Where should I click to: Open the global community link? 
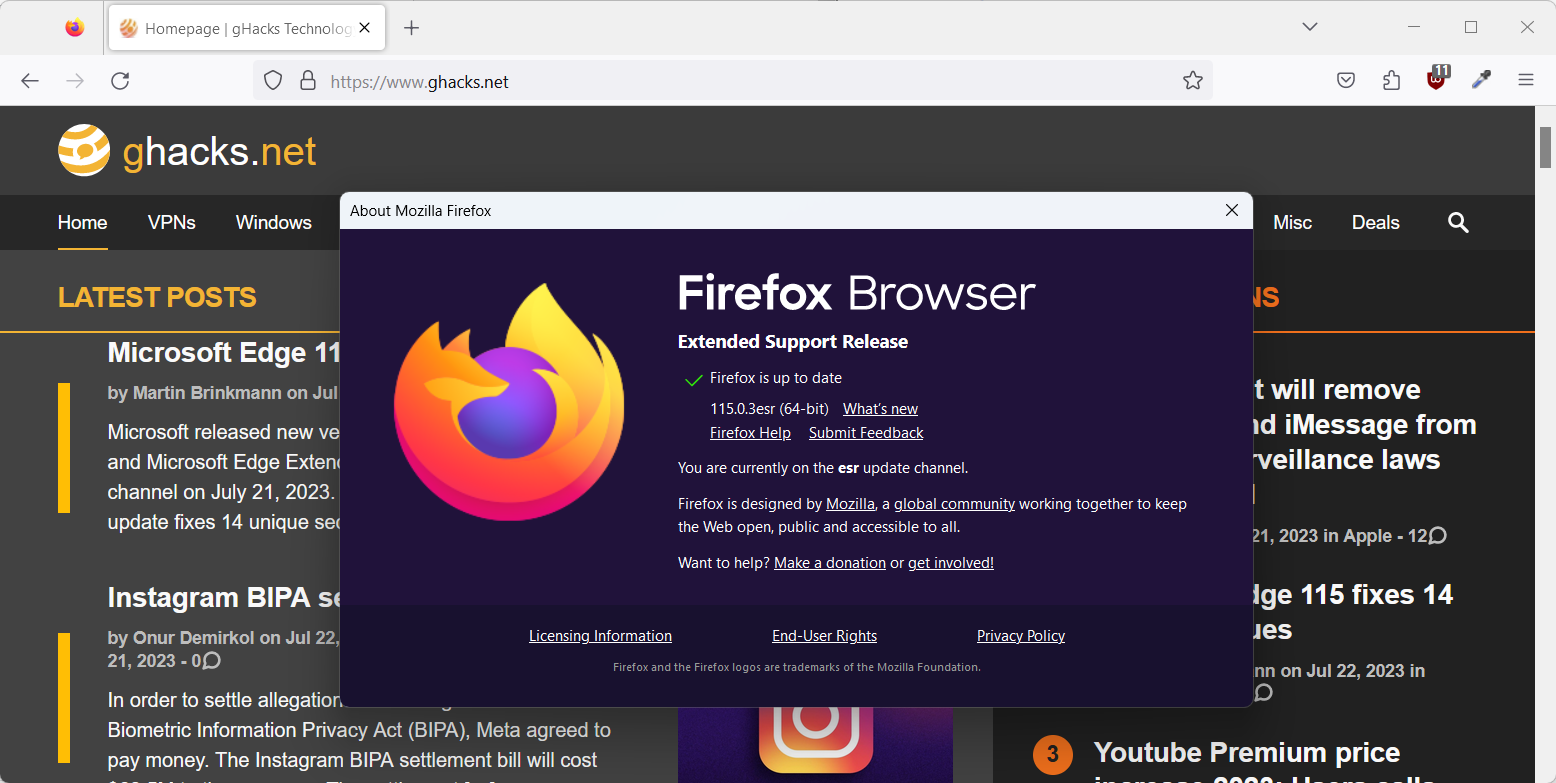pyautogui.click(x=954, y=504)
